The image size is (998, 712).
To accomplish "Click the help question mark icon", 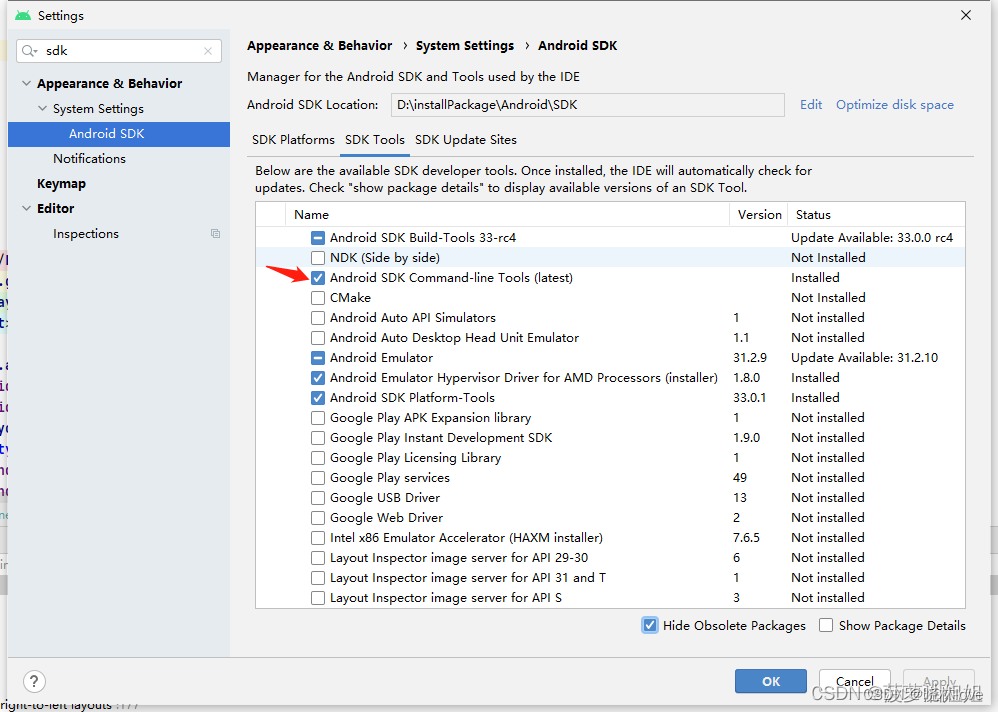I will (x=34, y=681).
